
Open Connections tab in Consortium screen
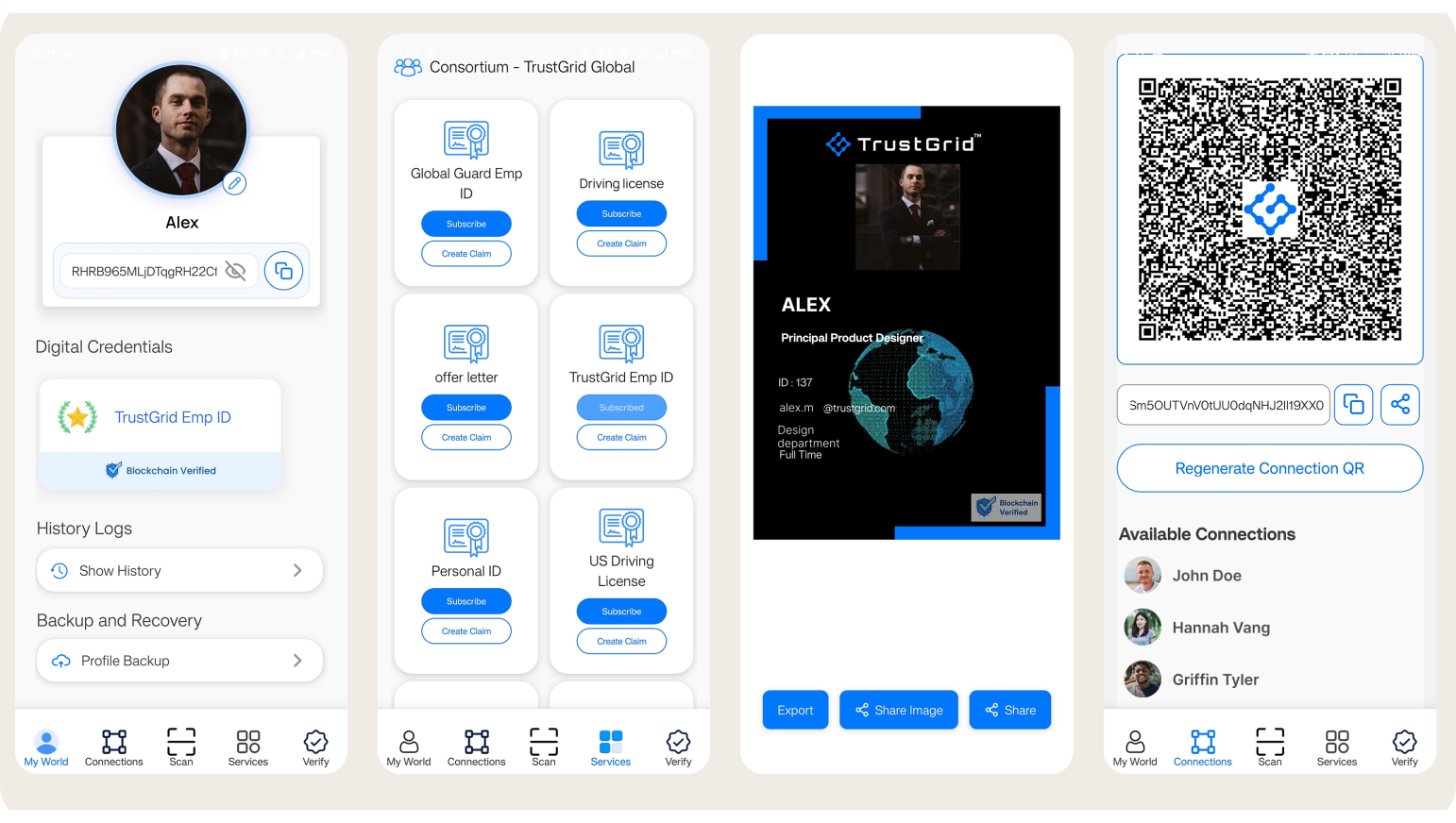click(477, 747)
